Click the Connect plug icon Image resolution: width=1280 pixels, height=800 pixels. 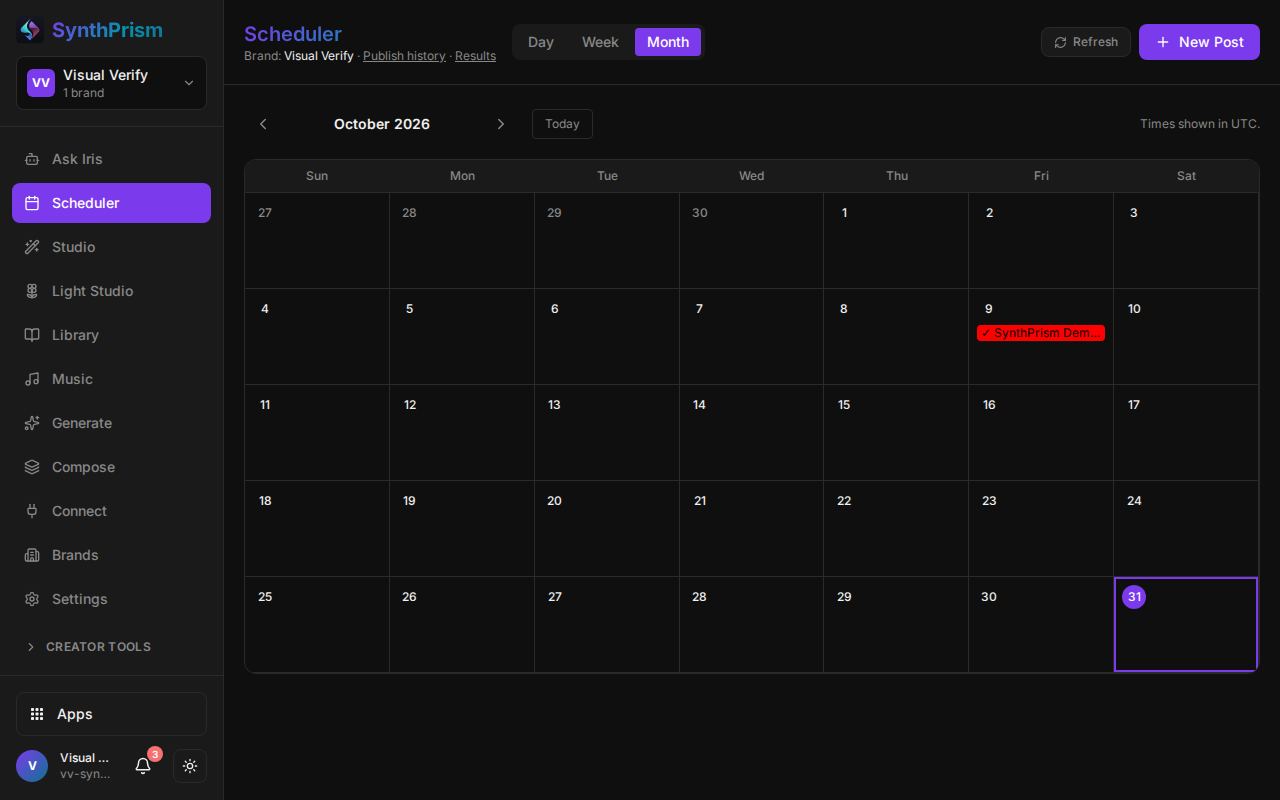32,511
